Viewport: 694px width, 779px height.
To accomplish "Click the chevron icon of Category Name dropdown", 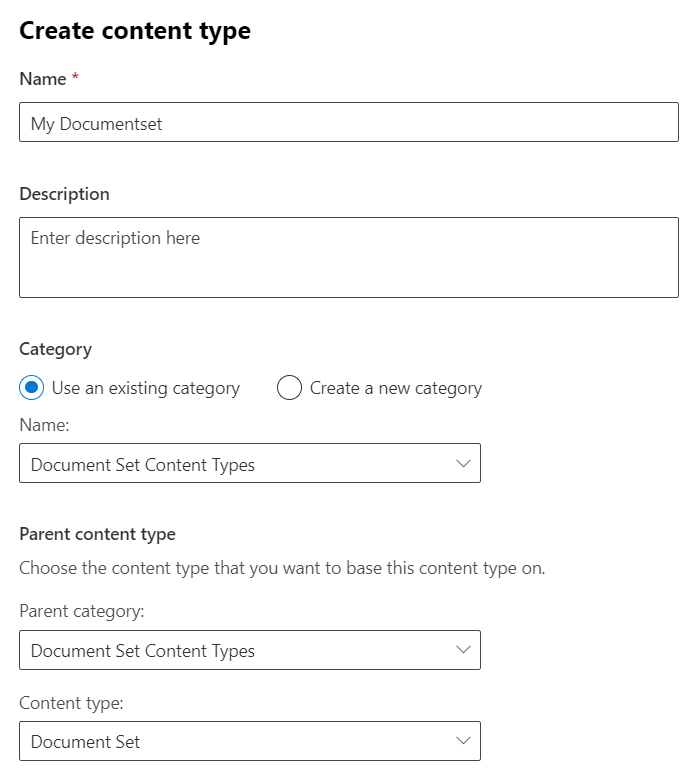I will (x=462, y=464).
